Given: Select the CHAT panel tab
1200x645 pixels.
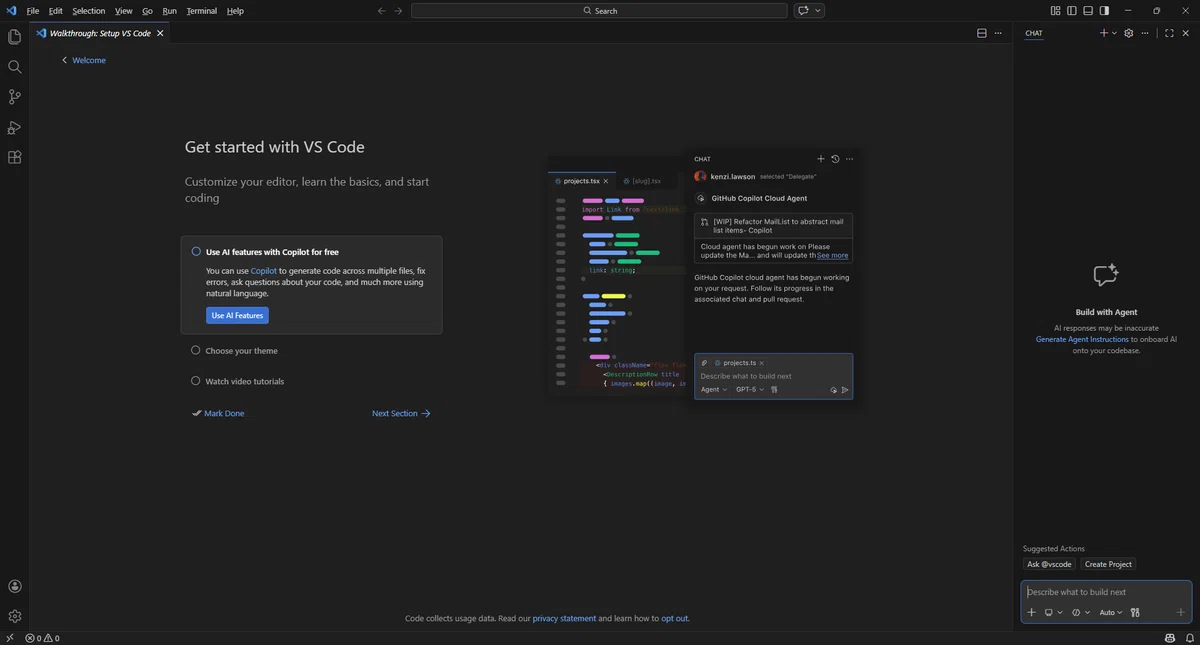Looking at the screenshot, I should tap(1034, 33).
